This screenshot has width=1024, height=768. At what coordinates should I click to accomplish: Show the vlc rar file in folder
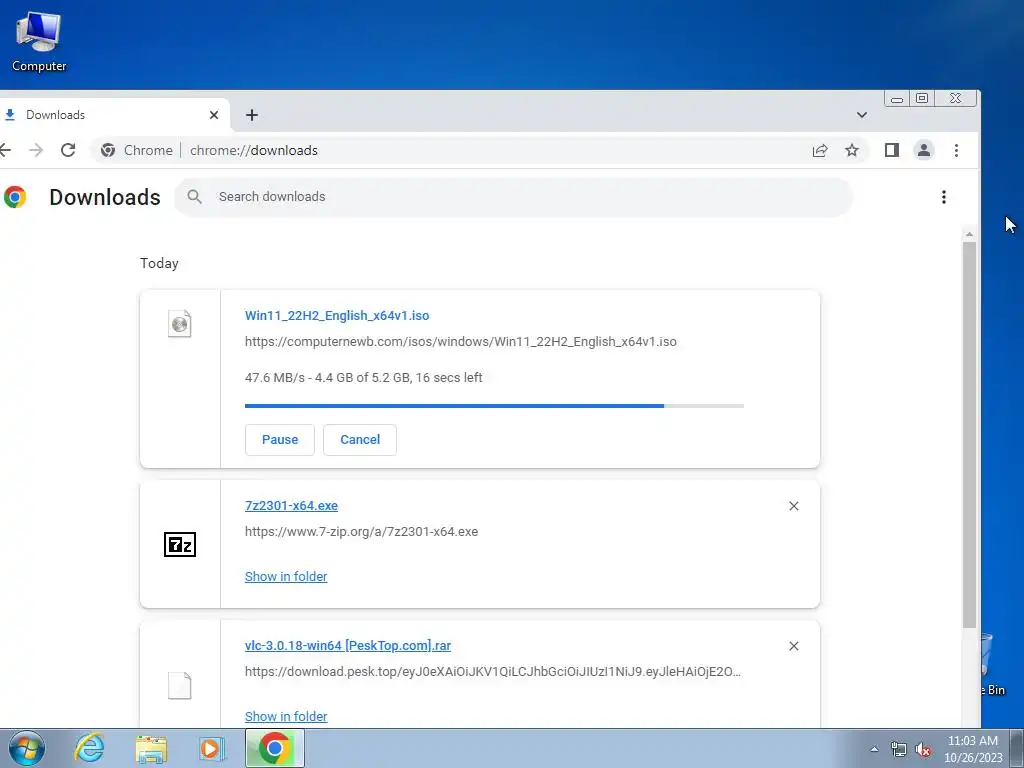tap(286, 716)
